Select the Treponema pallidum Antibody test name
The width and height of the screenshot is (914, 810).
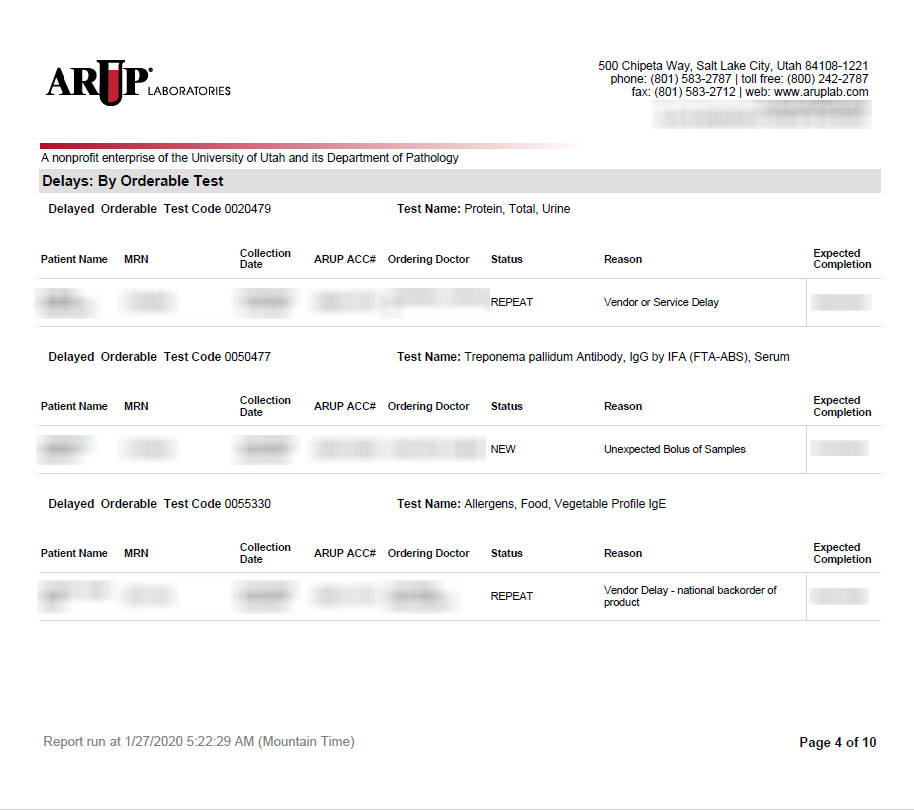pyautogui.click(x=626, y=357)
